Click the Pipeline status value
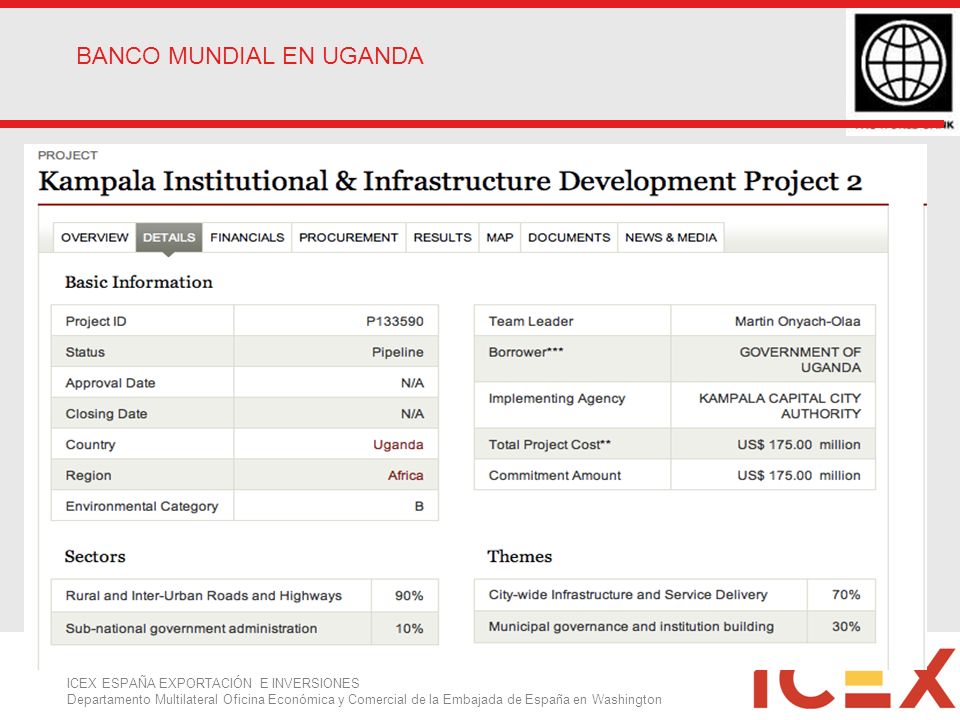The height and width of the screenshot is (720, 960). click(398, 352)
